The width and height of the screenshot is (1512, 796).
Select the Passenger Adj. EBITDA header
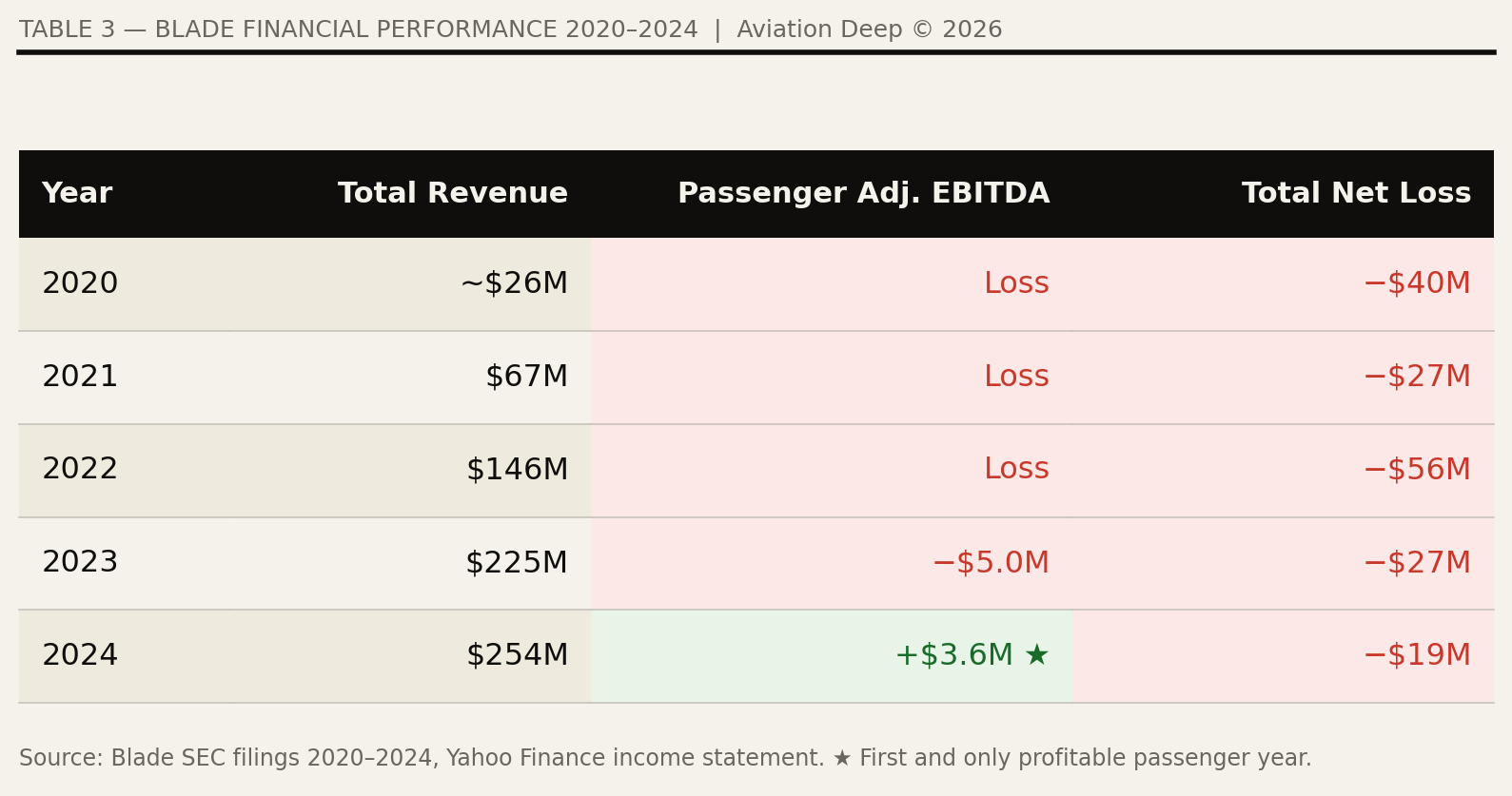[863, 194]
